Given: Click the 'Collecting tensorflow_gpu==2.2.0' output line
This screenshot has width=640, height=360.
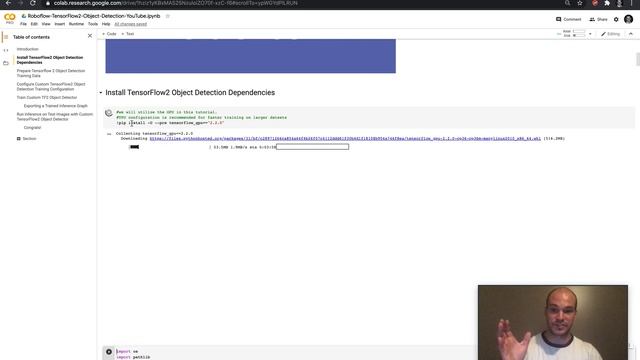Looking at the screenshot, I should coord(154,133).
